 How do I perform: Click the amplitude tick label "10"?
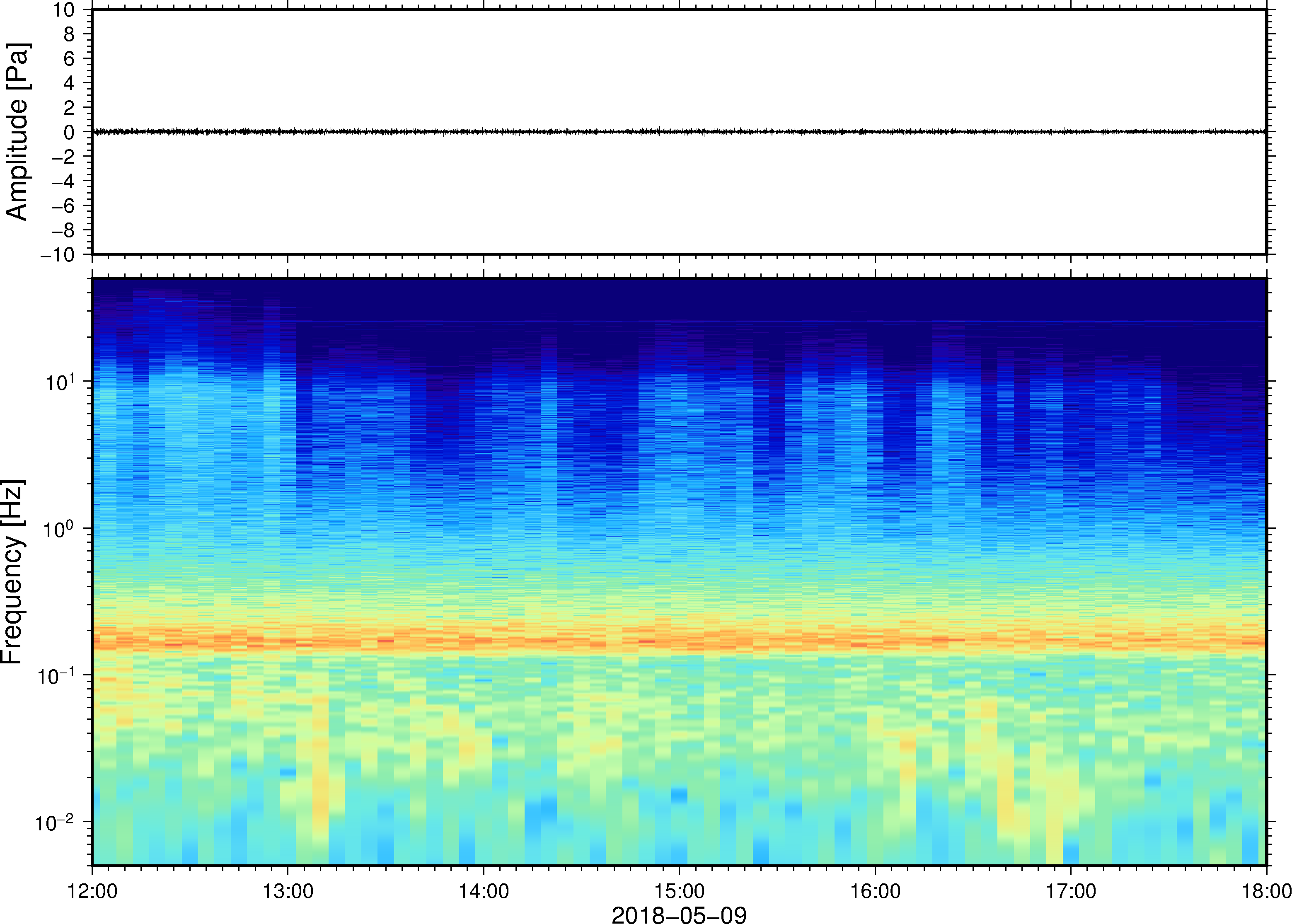coord(64,10)
